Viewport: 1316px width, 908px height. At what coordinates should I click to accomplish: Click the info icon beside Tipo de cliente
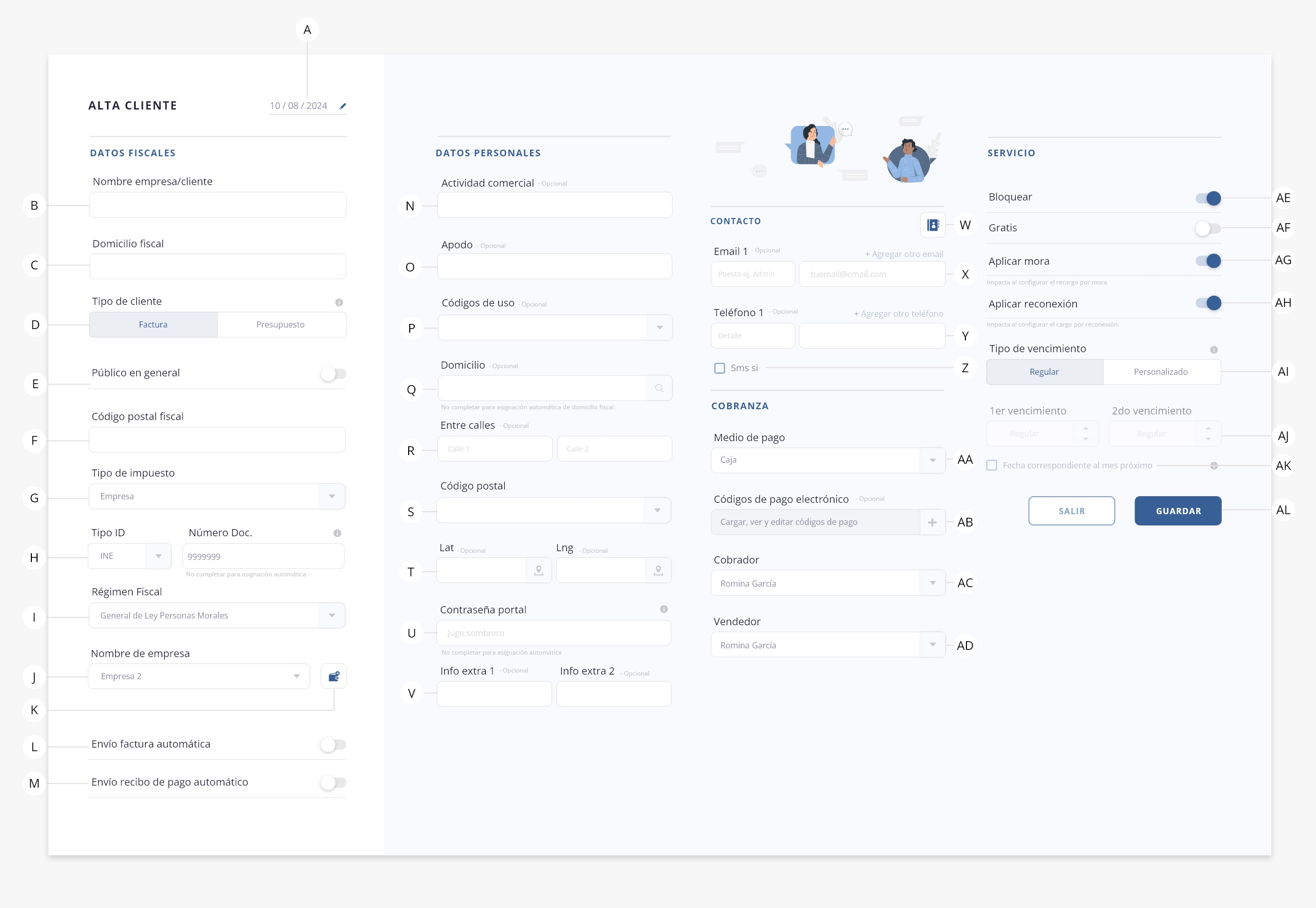coord(339,302)
